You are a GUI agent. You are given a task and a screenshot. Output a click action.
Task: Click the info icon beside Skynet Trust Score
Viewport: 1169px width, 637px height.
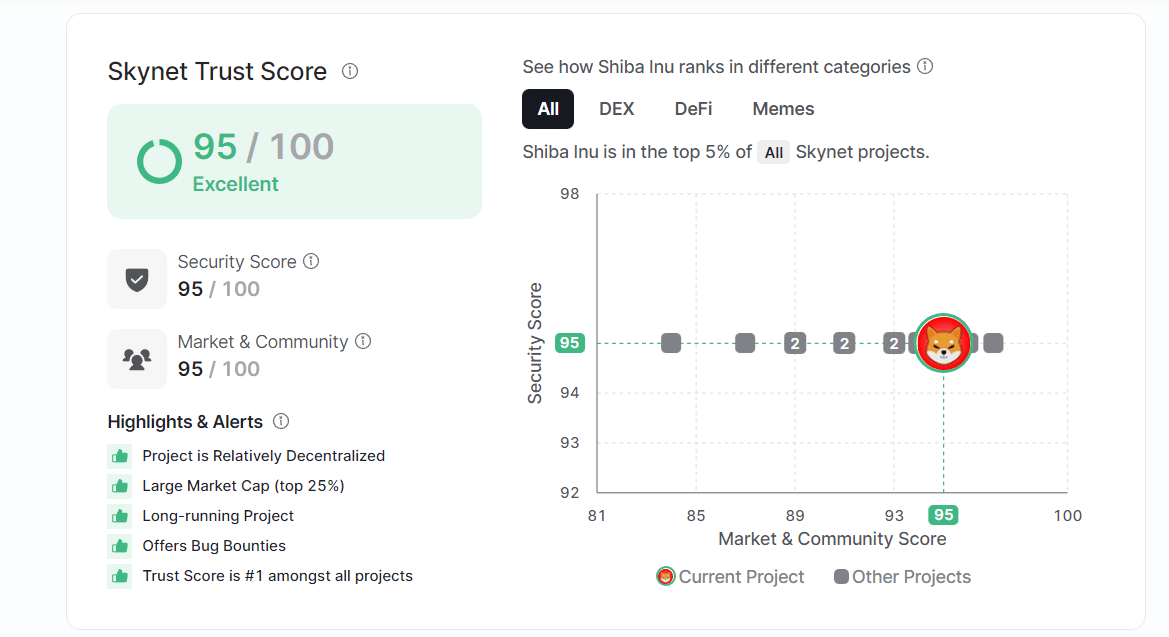point(350,71)
